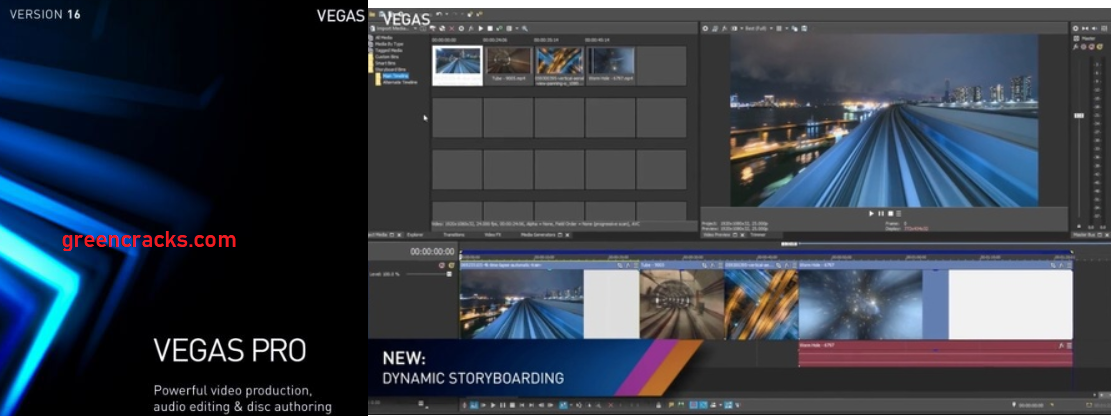Expand the Custom Bins folder
Screen dimensions: 1111x416
(387, 57)
